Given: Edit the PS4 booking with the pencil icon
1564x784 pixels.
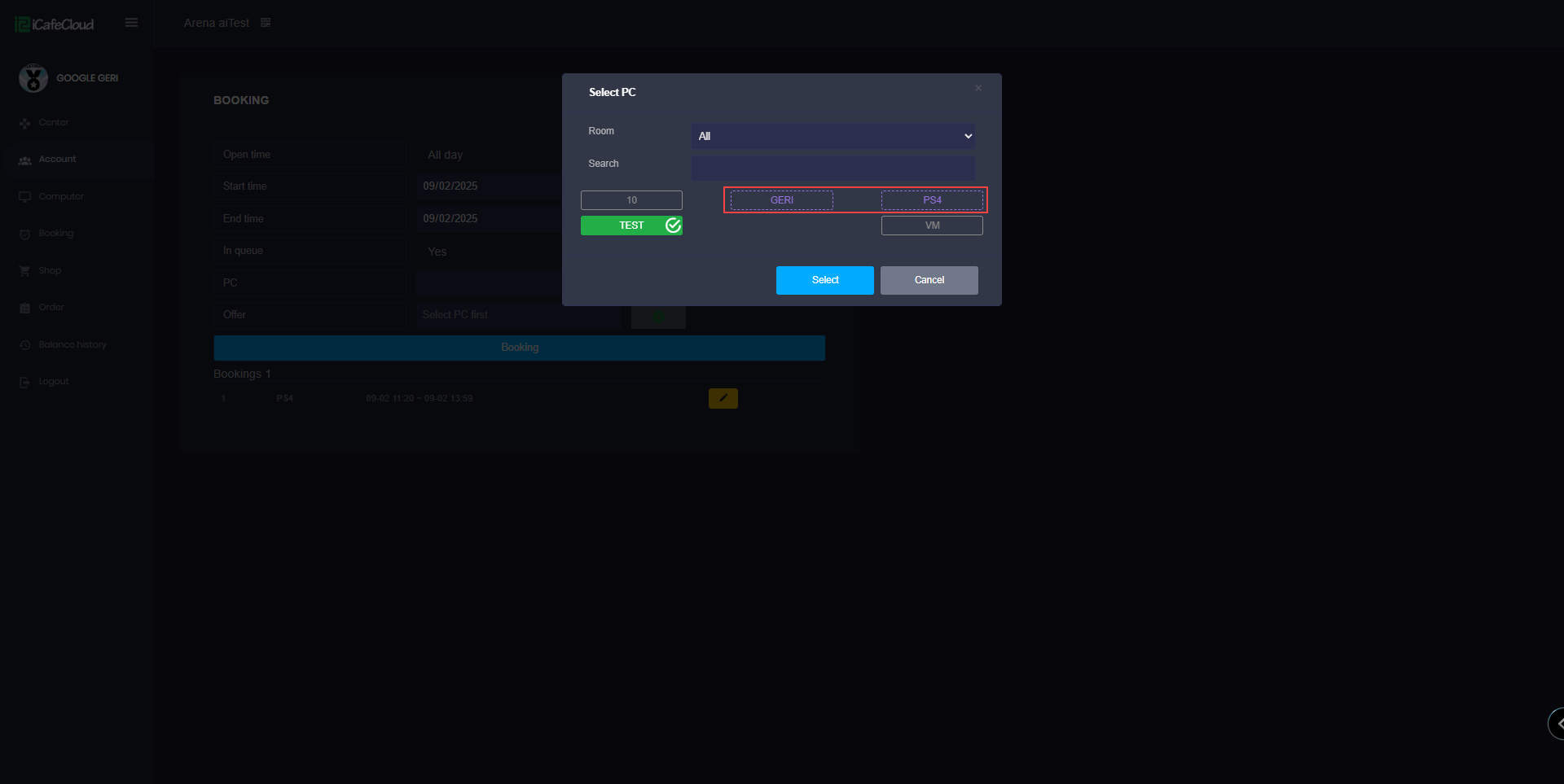Looking at the screenshot, I should tap(723, 398).
